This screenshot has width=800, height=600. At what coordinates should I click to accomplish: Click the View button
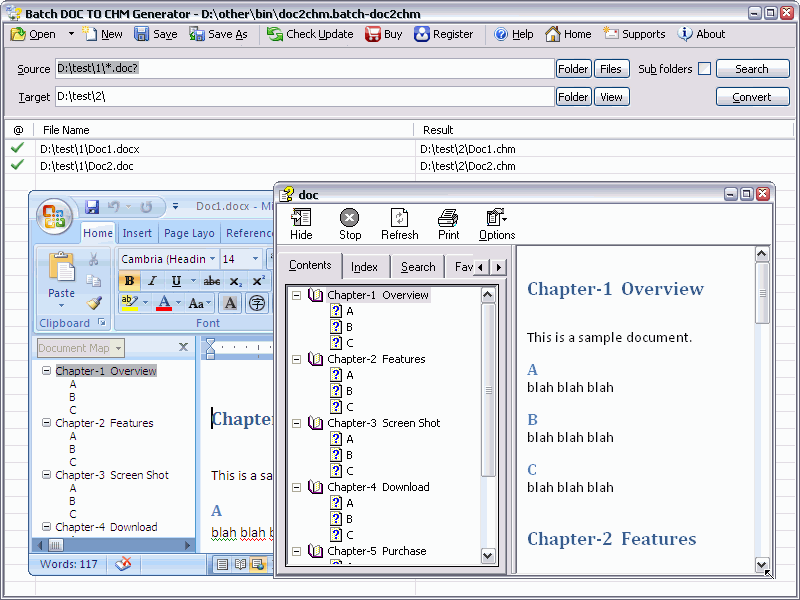click(611, 97)
